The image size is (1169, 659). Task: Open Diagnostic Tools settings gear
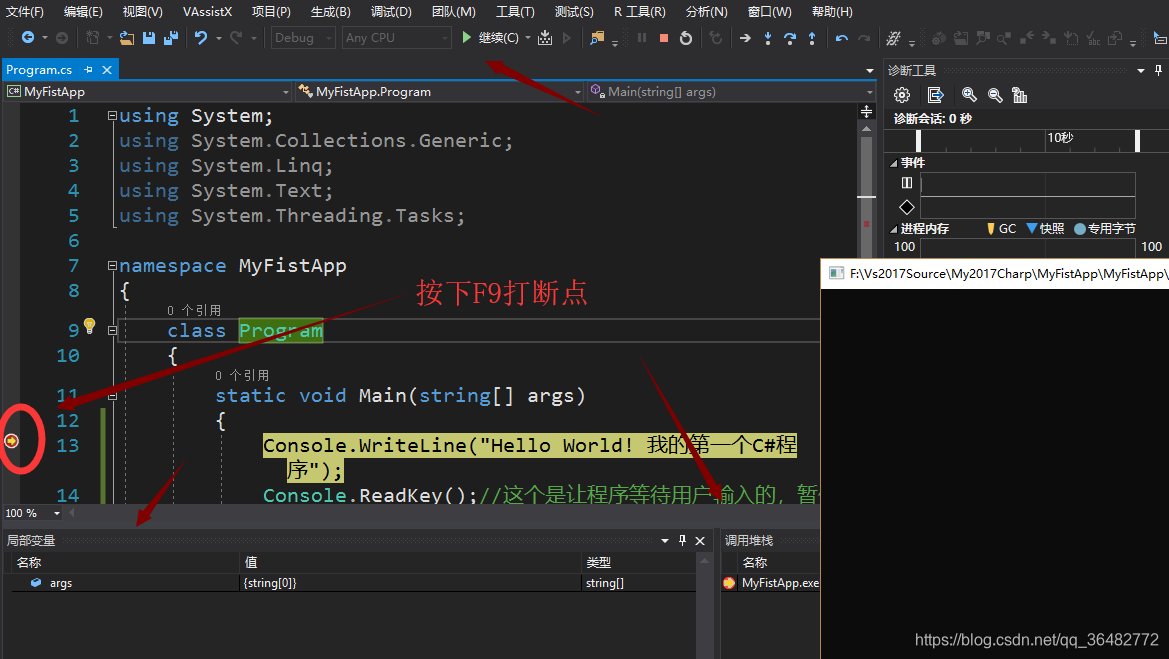coord(902,95)
